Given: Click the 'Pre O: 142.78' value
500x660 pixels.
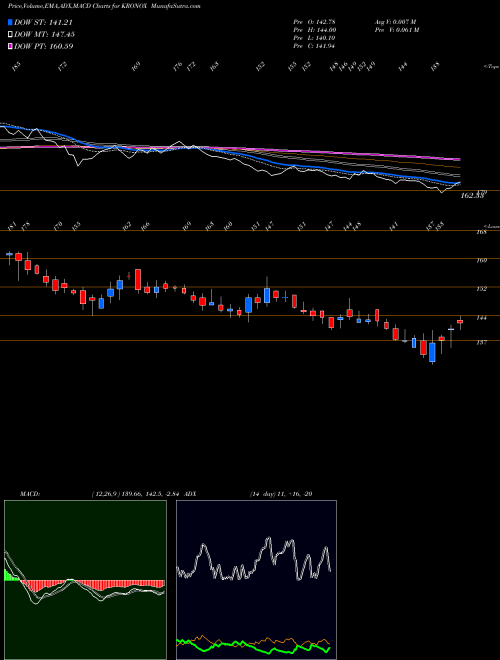Looking at the screenshot, I should click(314, 22).
